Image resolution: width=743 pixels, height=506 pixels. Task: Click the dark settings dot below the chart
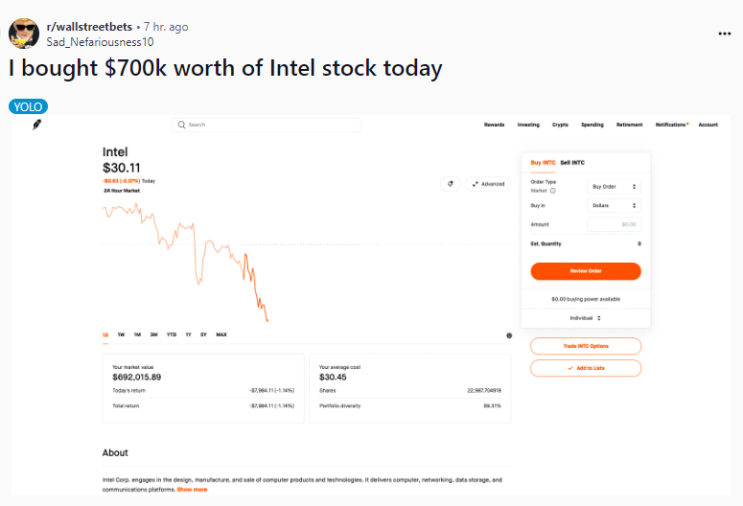coord(509,335)
